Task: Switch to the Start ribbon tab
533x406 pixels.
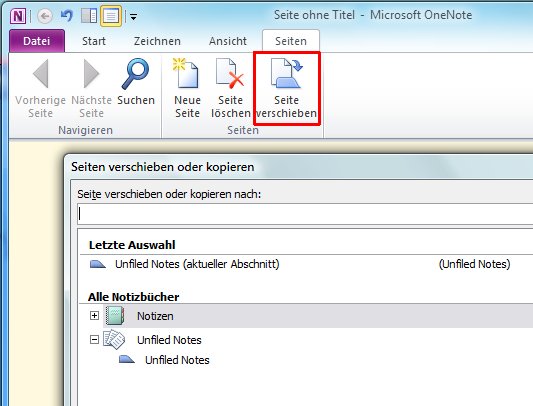Action: click(x=94, y=41)
